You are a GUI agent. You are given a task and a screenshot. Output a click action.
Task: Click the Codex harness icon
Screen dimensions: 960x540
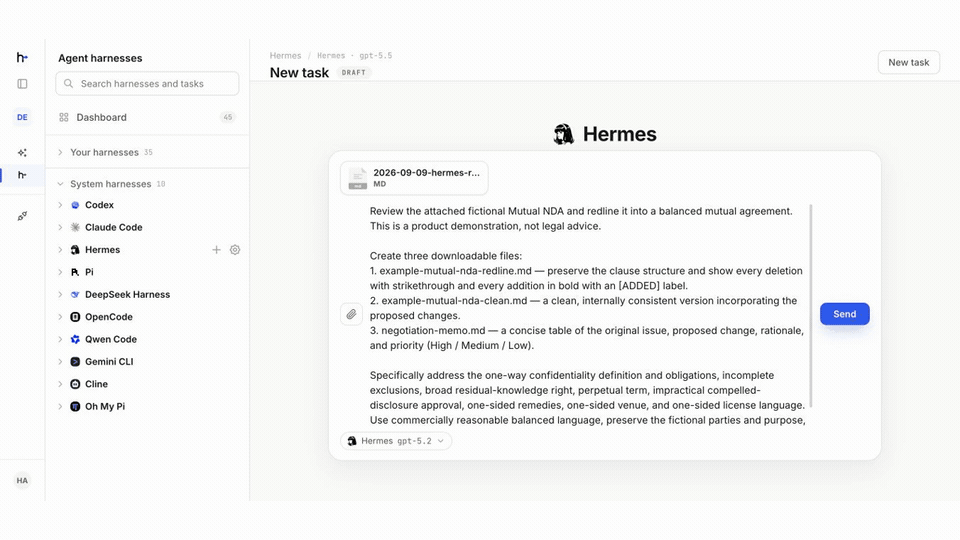tap(75, 205)
